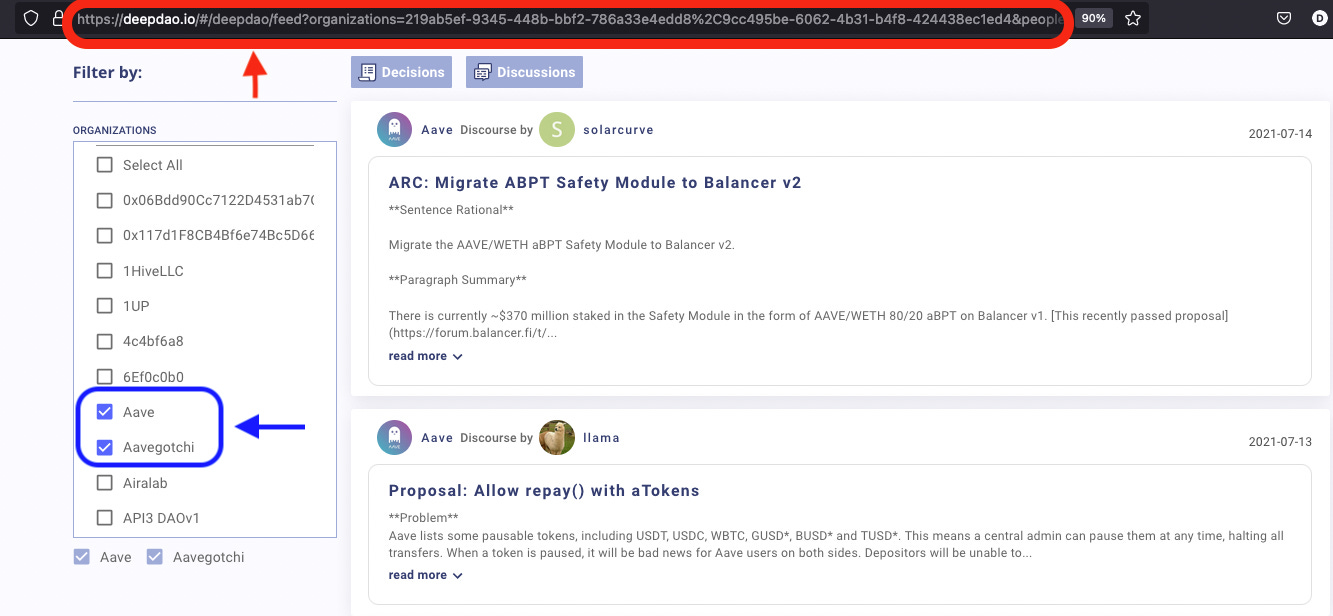Click the llama user avatar photo

click(557, 437)
